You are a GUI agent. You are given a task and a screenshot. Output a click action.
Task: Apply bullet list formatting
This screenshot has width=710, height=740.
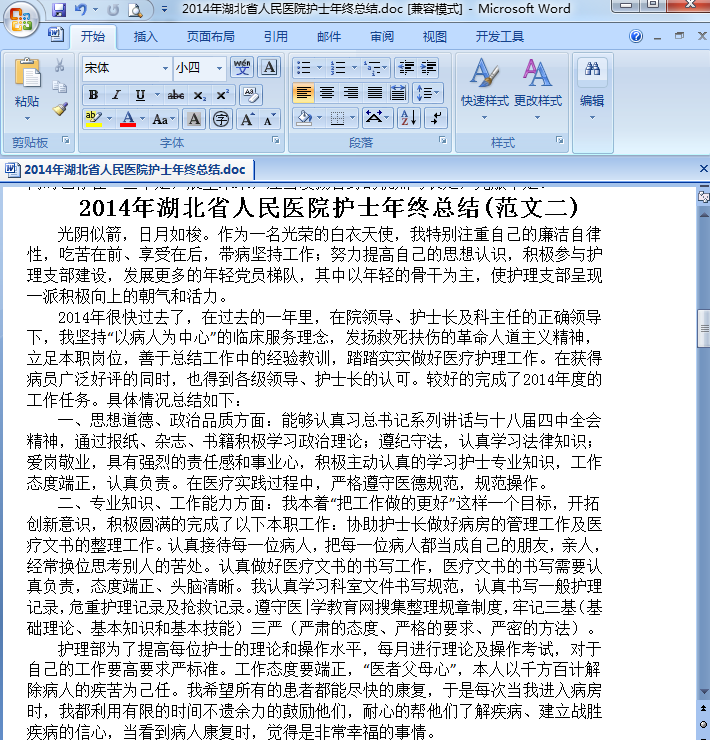(303, 67)
